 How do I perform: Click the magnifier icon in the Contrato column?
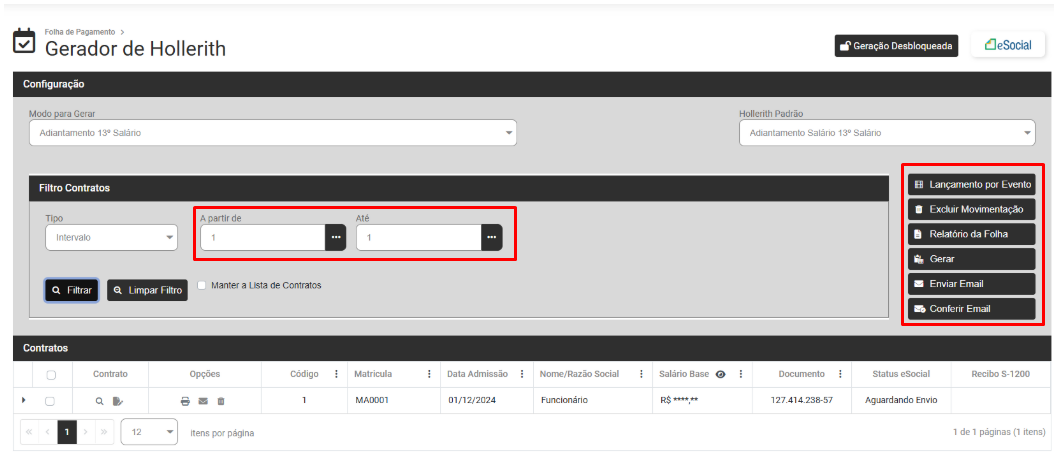[100, 401]
